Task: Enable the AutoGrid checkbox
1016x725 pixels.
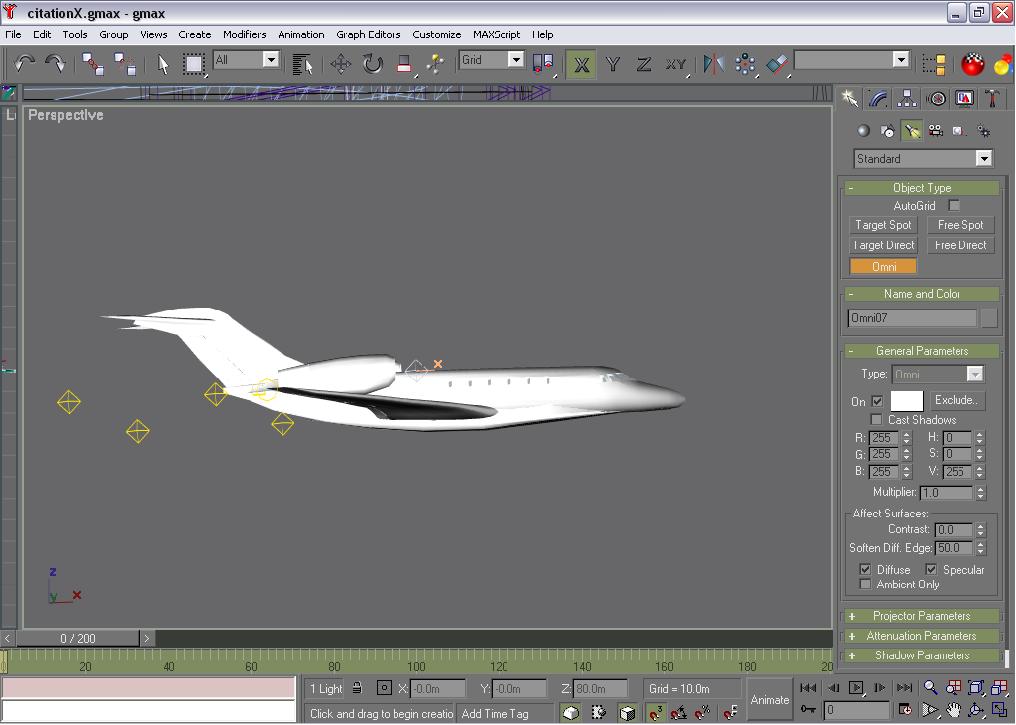Action: pyautogui.click(x=954, y=206)
